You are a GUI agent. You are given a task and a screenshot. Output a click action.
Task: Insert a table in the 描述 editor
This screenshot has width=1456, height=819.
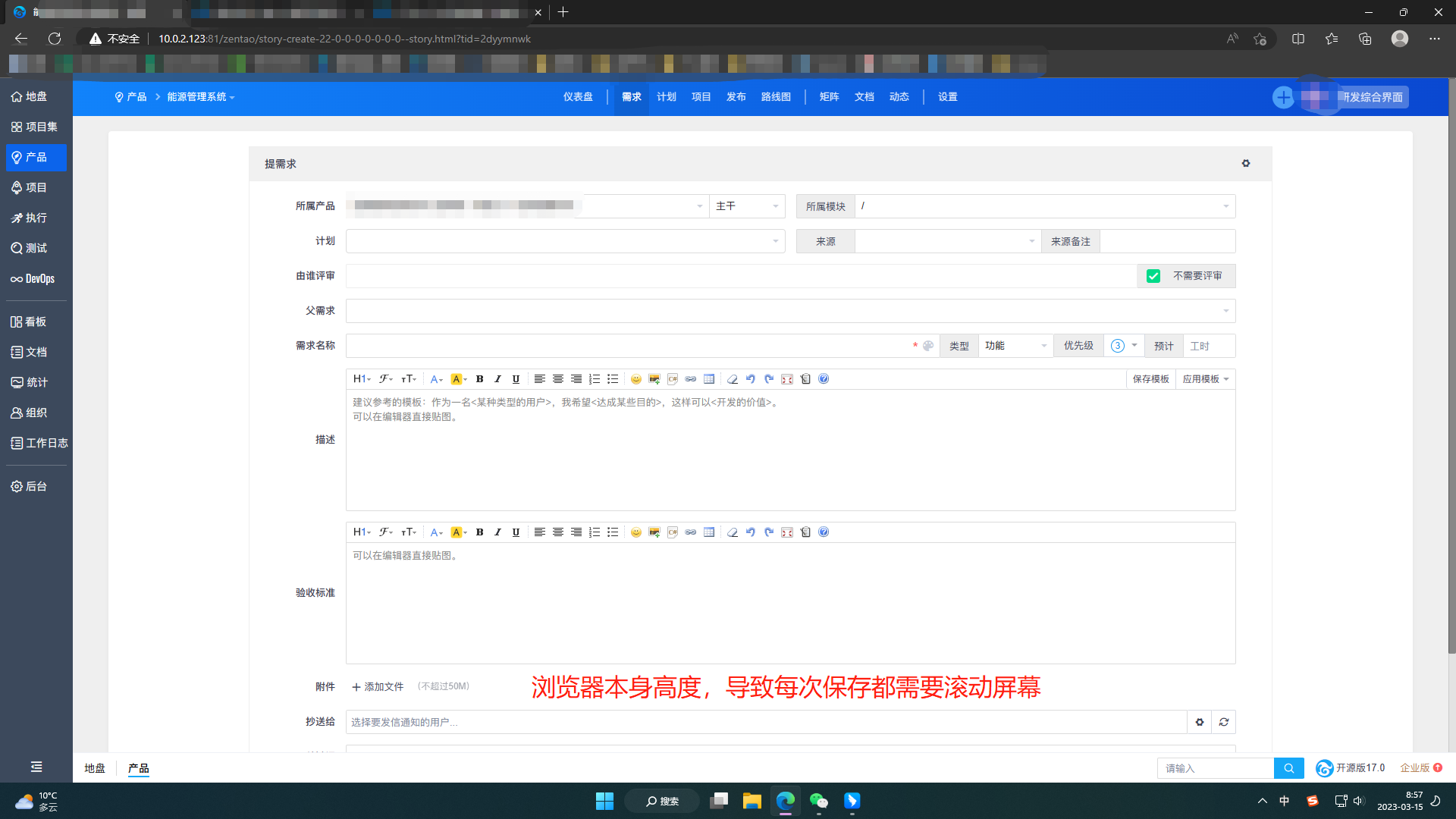coord(709,379)
